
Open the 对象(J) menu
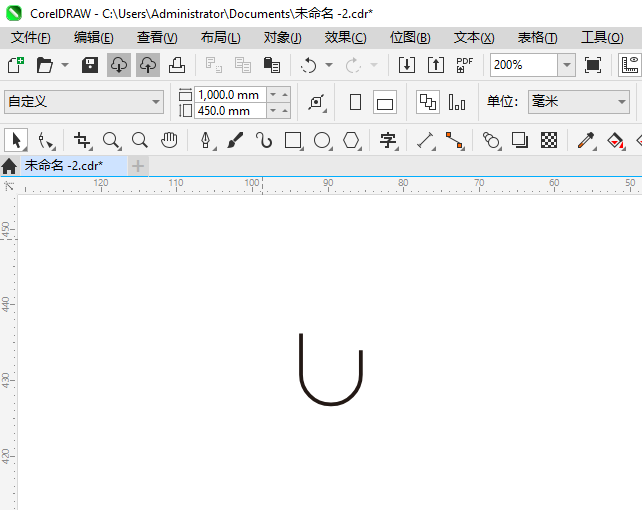point(283,38)
